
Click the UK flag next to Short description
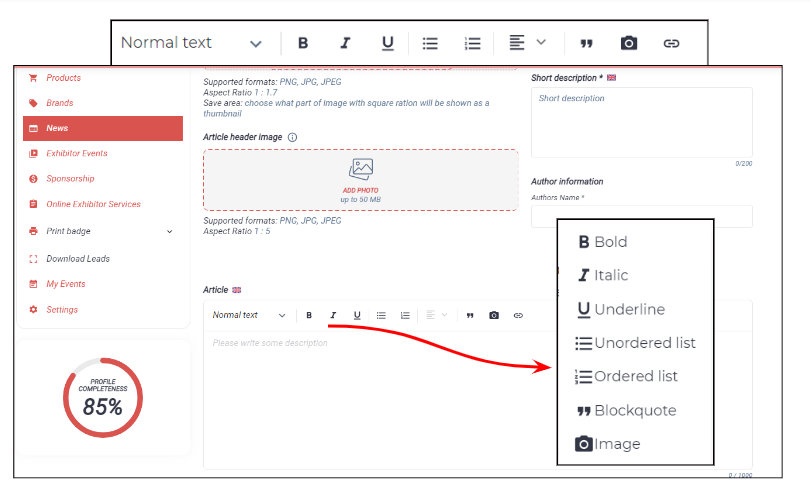click(611, 78)
